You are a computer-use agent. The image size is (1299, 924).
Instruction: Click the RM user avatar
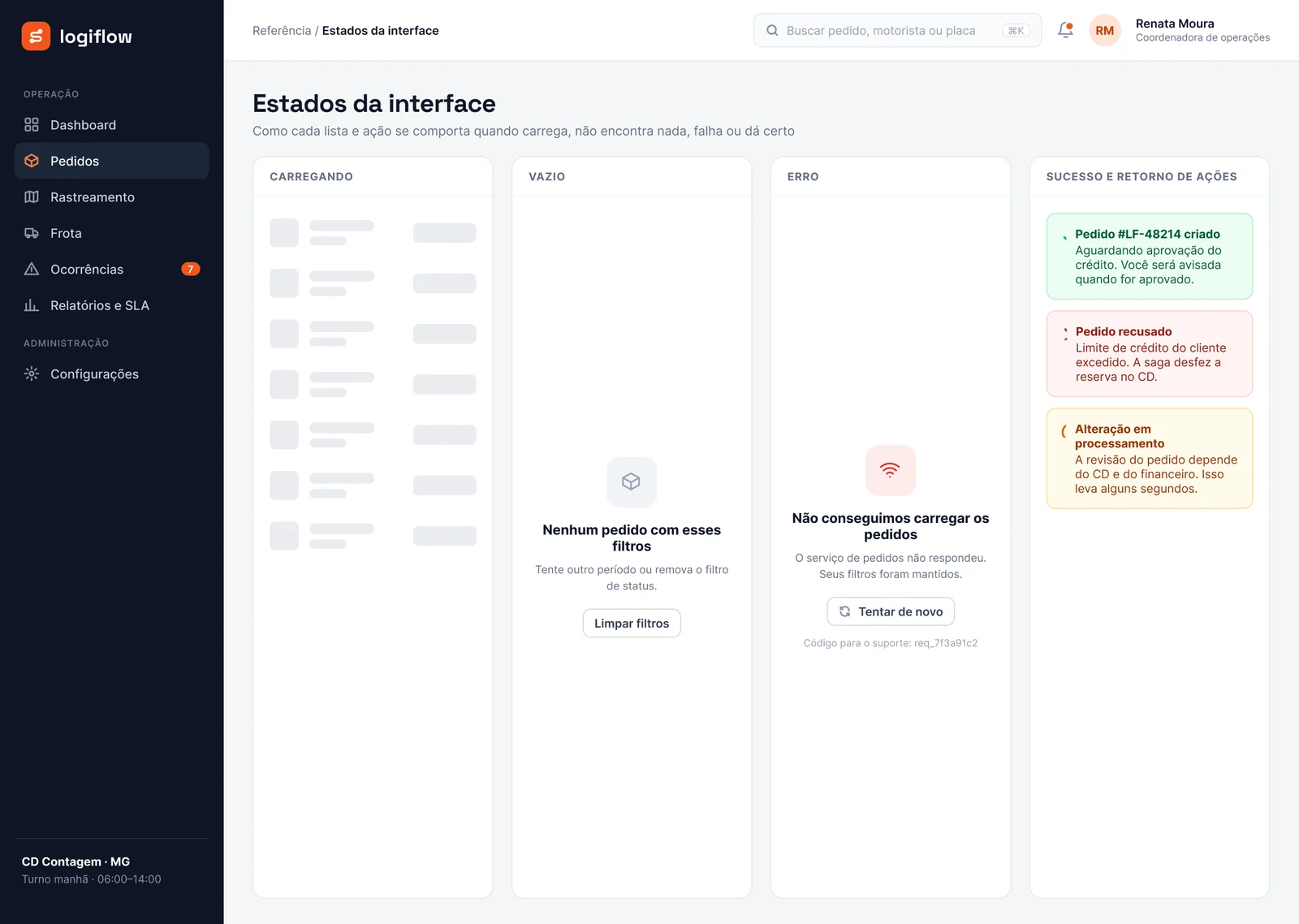click(1105, 31)
